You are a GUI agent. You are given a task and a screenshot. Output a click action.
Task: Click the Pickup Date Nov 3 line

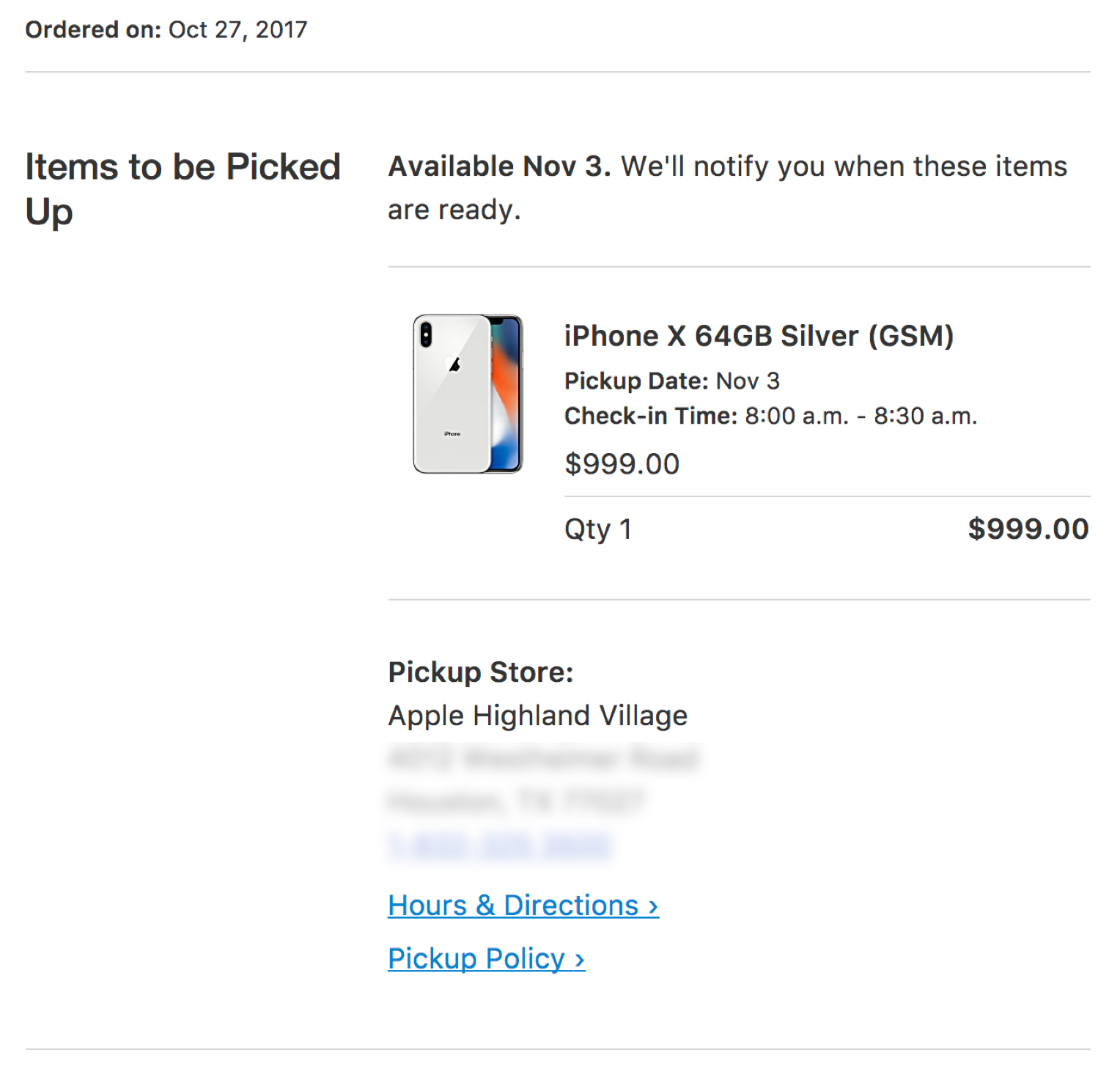(671, 381)
